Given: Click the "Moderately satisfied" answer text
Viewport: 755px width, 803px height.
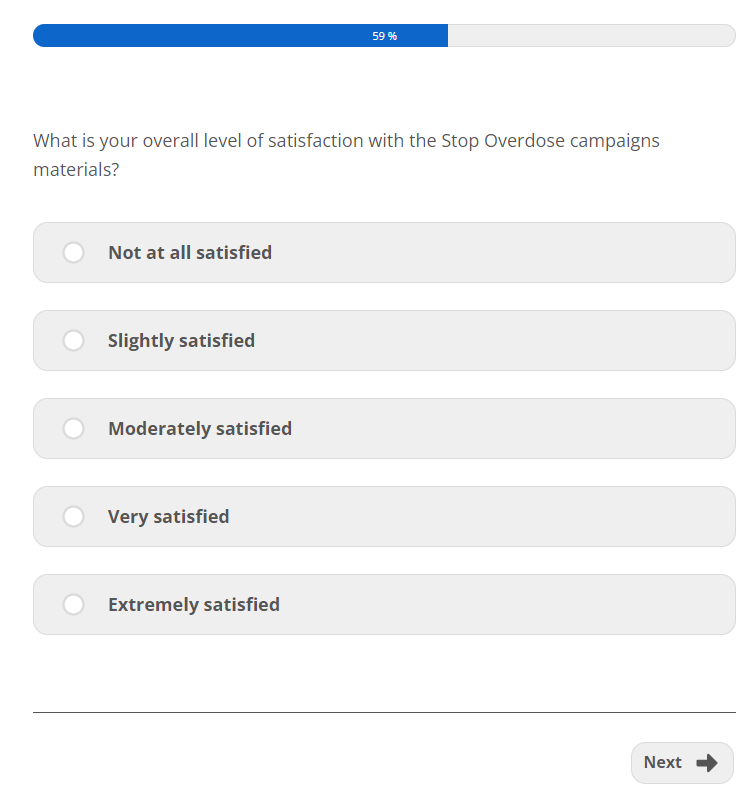Looking at the screenshot, I should (200, 429).
